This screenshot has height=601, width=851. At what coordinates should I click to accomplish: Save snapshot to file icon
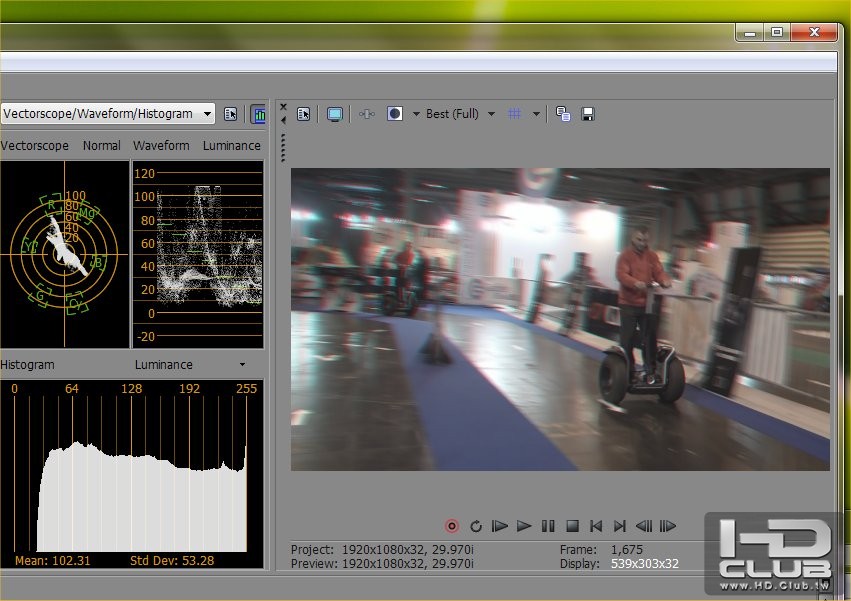tap(588, 114)
